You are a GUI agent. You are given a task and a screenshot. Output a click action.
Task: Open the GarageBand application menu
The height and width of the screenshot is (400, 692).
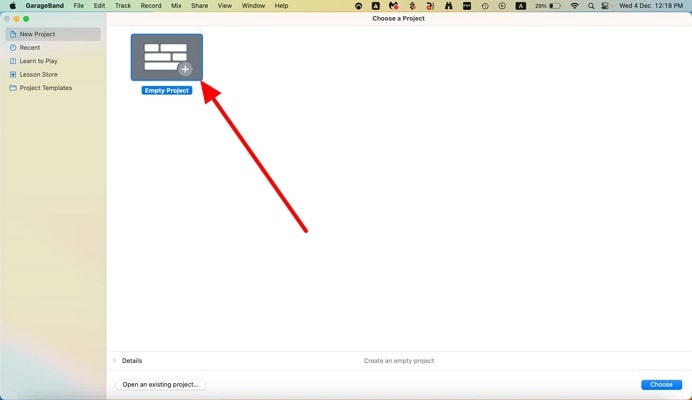coord(44,6)
